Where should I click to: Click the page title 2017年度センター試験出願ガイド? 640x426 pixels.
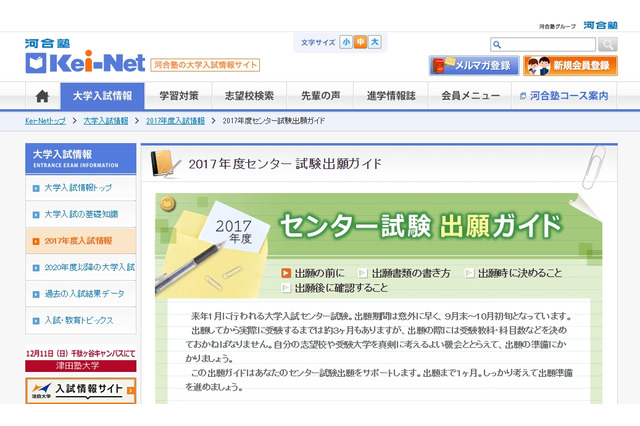pyautogui.click(x=285, y=164)
